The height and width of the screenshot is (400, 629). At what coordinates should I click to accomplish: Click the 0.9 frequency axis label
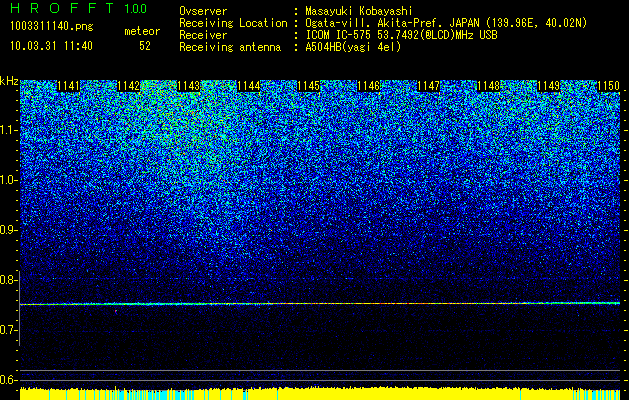(7, 230)
